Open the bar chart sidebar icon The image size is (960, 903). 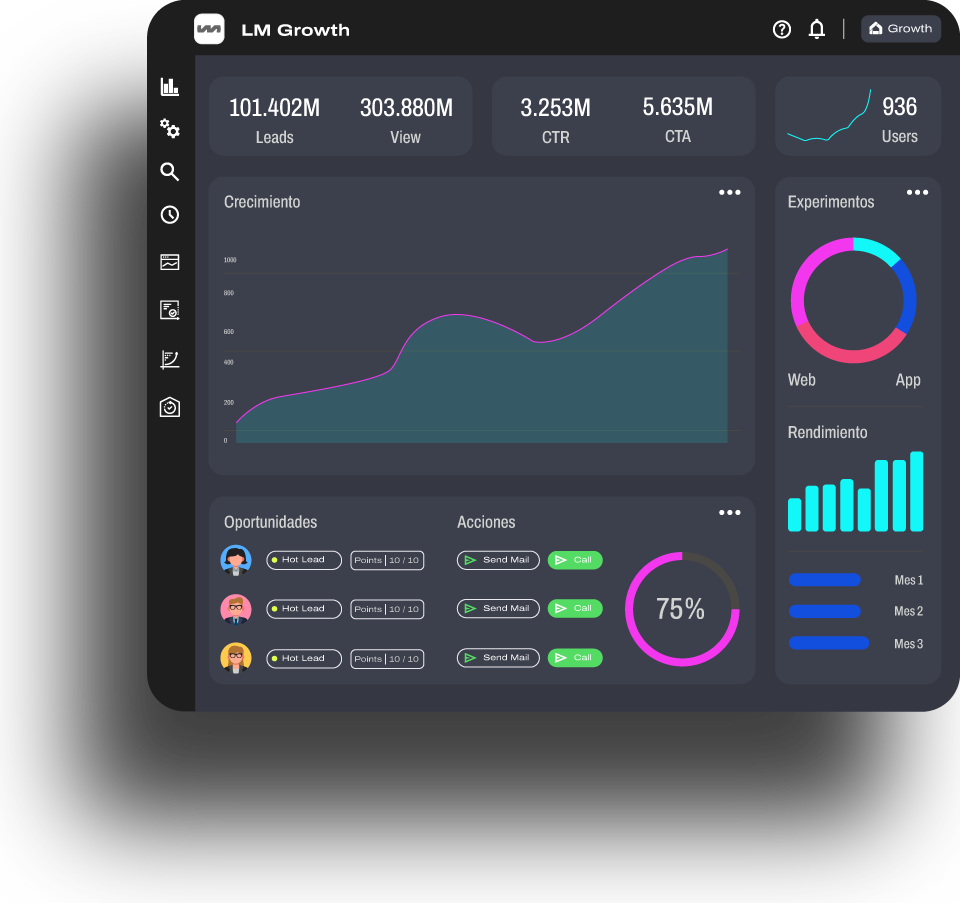[170, 86]
